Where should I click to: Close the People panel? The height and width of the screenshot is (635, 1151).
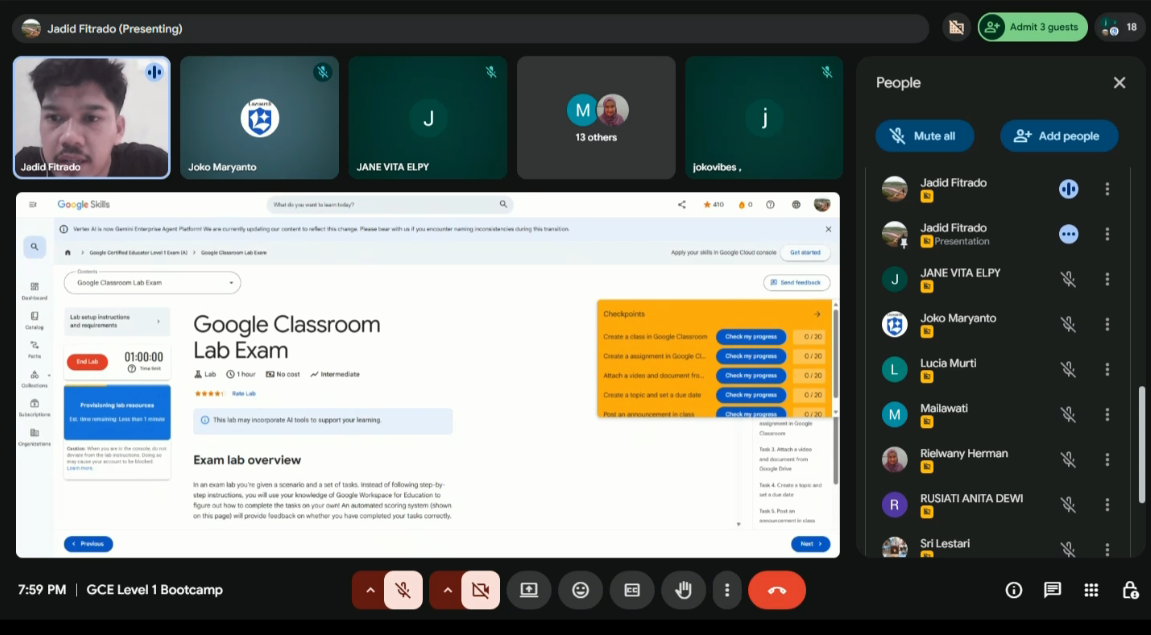coord(1119,83)
